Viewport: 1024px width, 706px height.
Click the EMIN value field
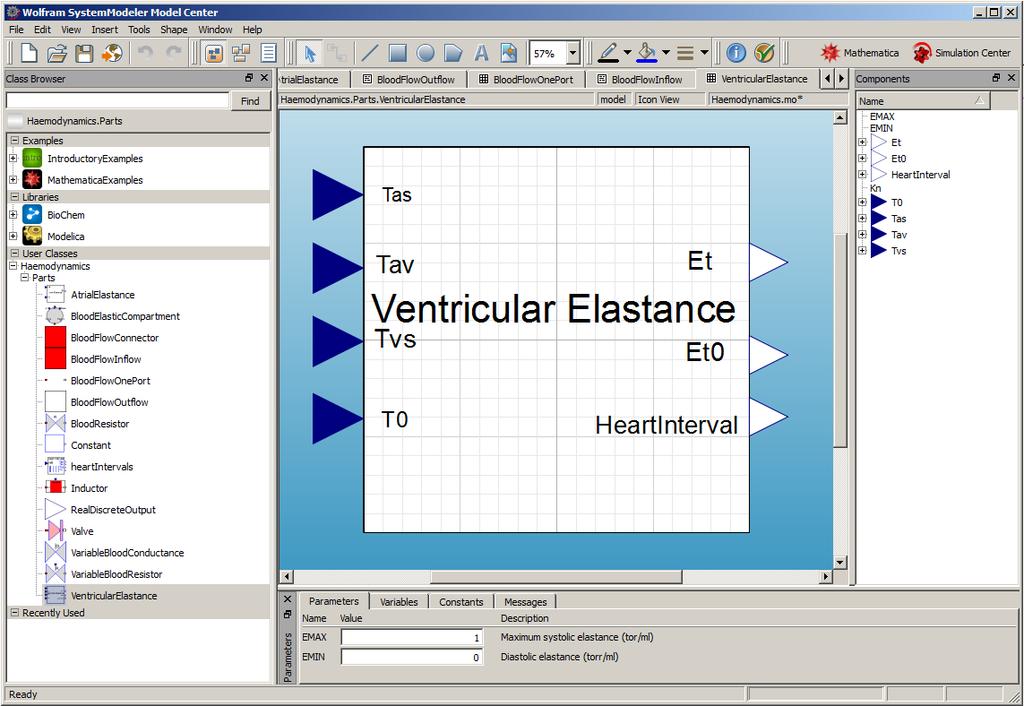point(411,657)
